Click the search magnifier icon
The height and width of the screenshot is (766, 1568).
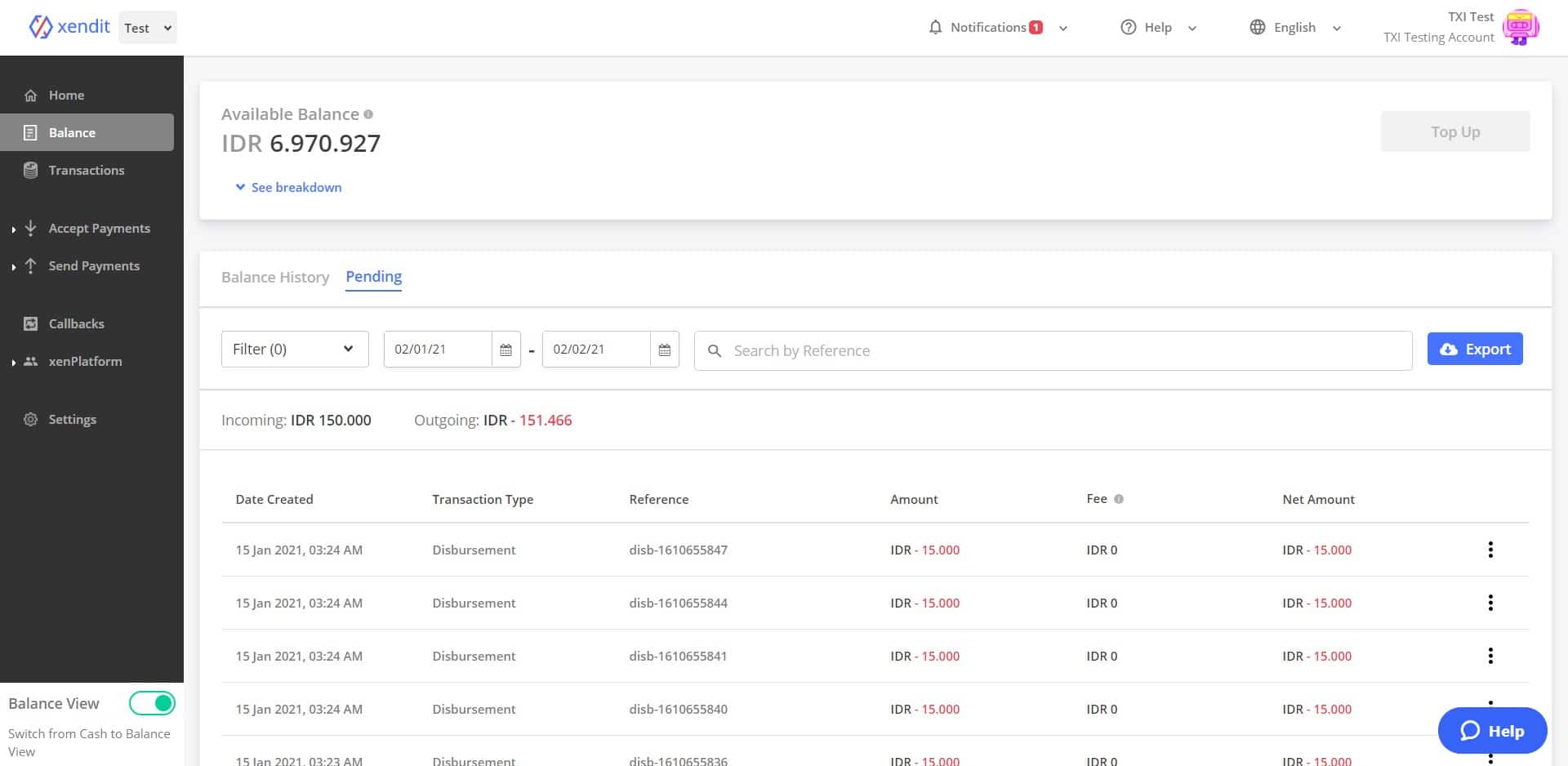(x=714, y=350)
